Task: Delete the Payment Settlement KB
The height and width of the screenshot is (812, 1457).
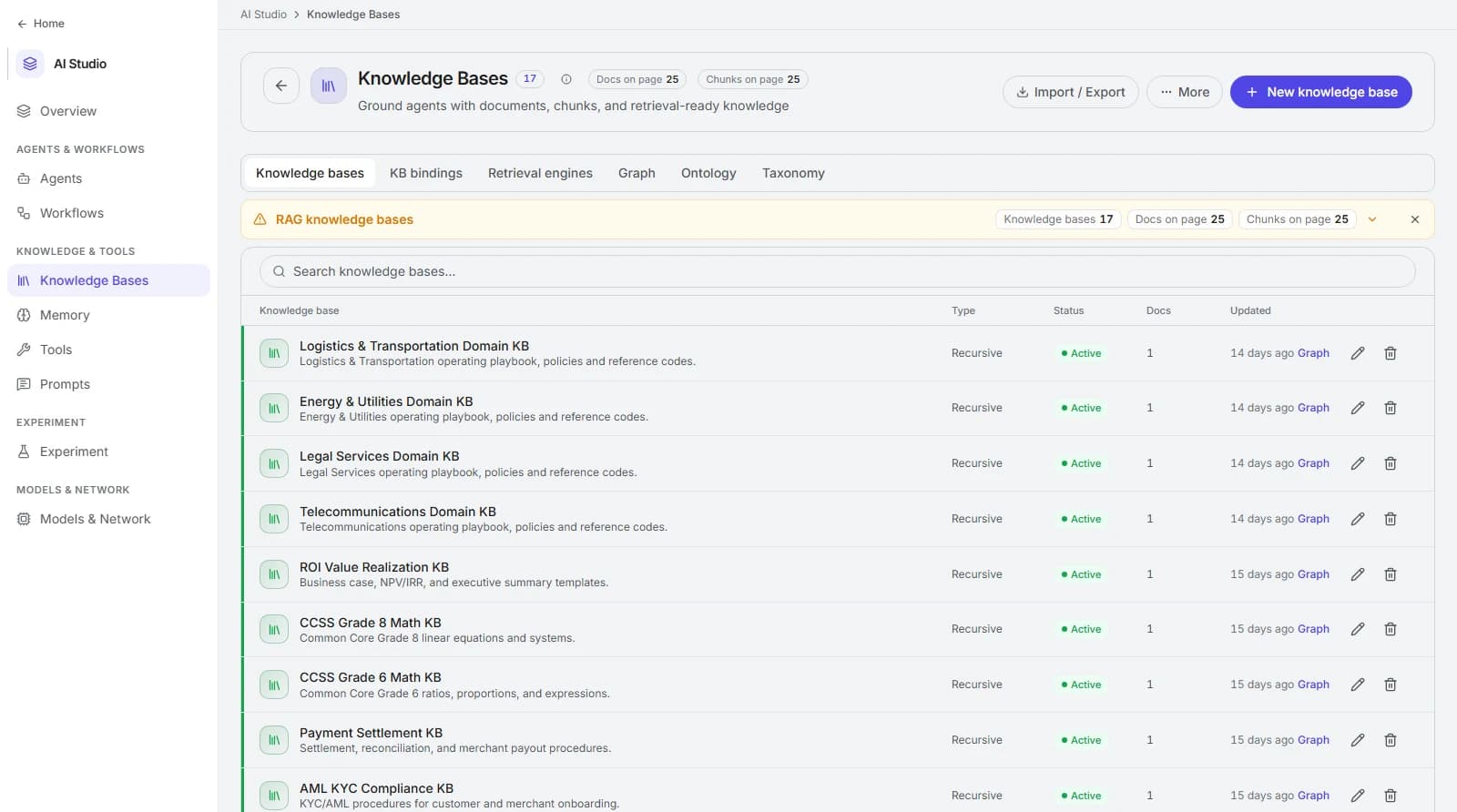Action: pyautogui.click(x=1391, y=740)
